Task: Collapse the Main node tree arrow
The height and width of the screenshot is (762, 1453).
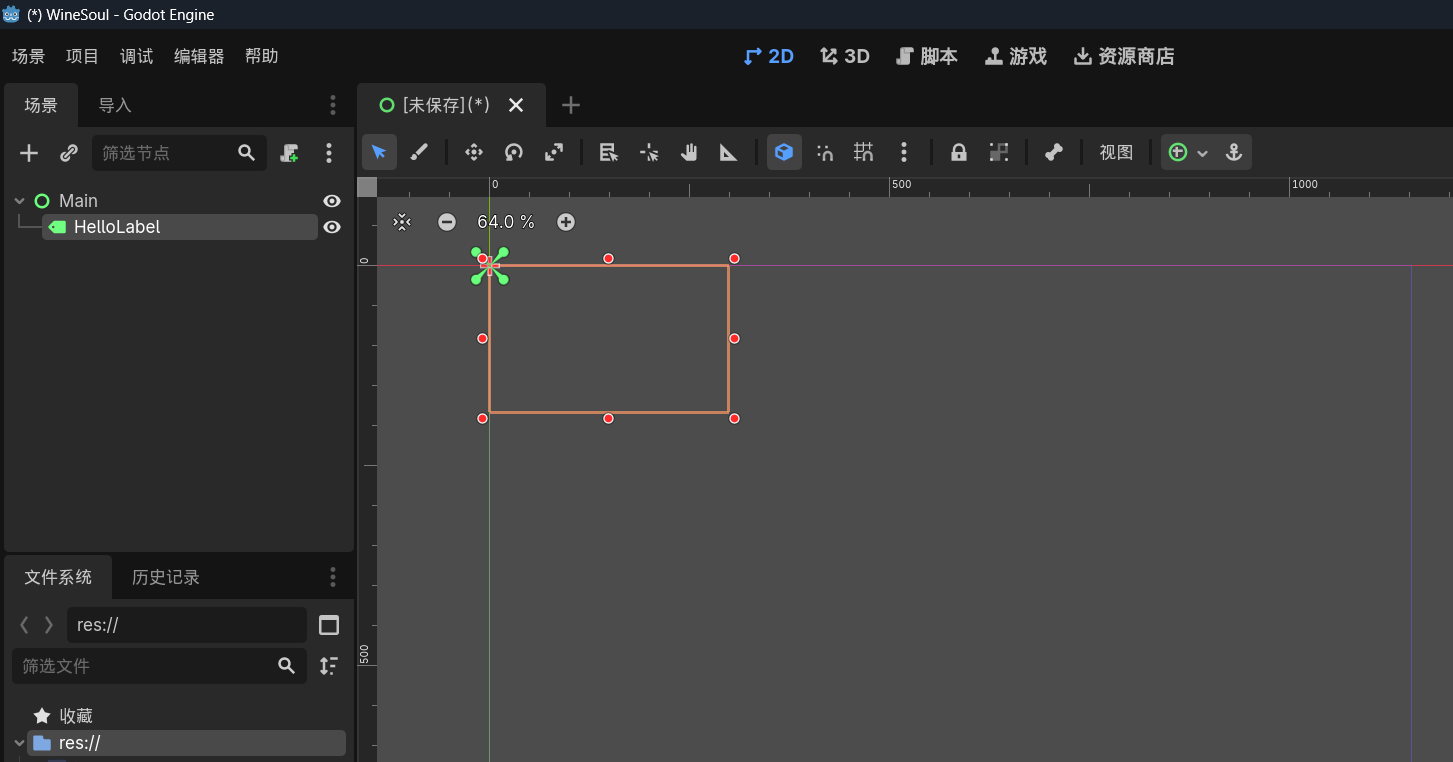Action: tap(19, 201)
